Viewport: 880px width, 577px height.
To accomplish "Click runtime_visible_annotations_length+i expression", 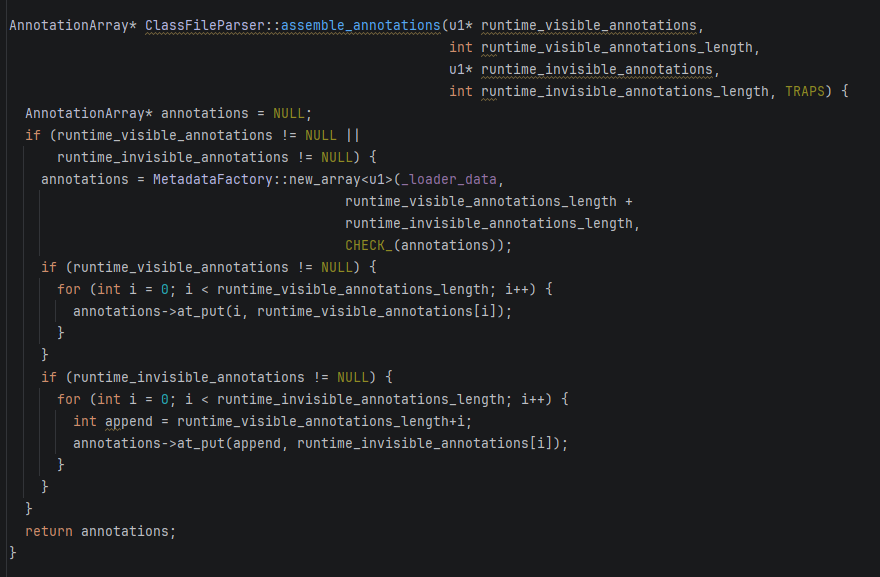I will pos(321,422).
